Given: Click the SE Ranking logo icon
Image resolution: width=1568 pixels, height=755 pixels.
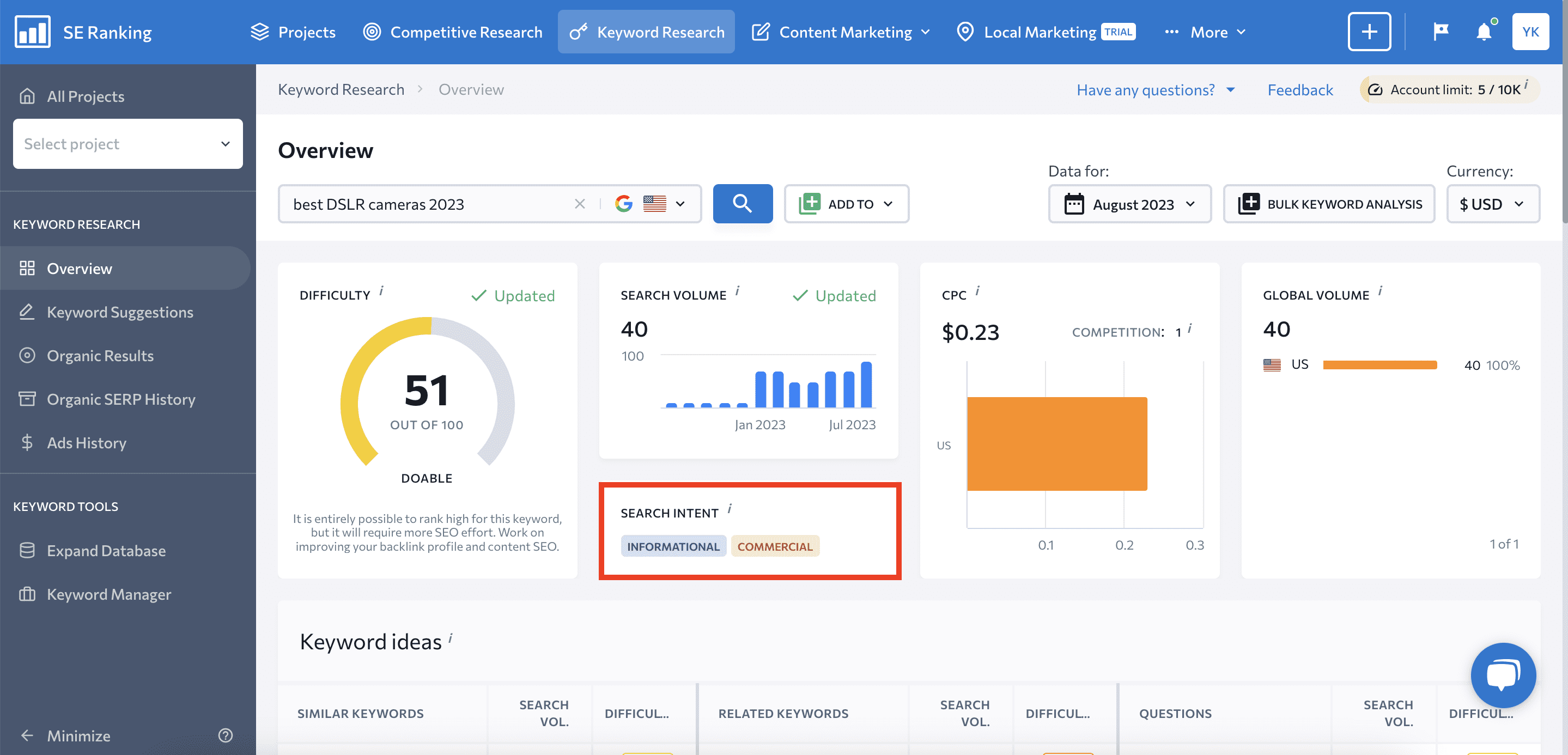Looking at the screenshot, I should pyautogui.click(x=32, y=32).
